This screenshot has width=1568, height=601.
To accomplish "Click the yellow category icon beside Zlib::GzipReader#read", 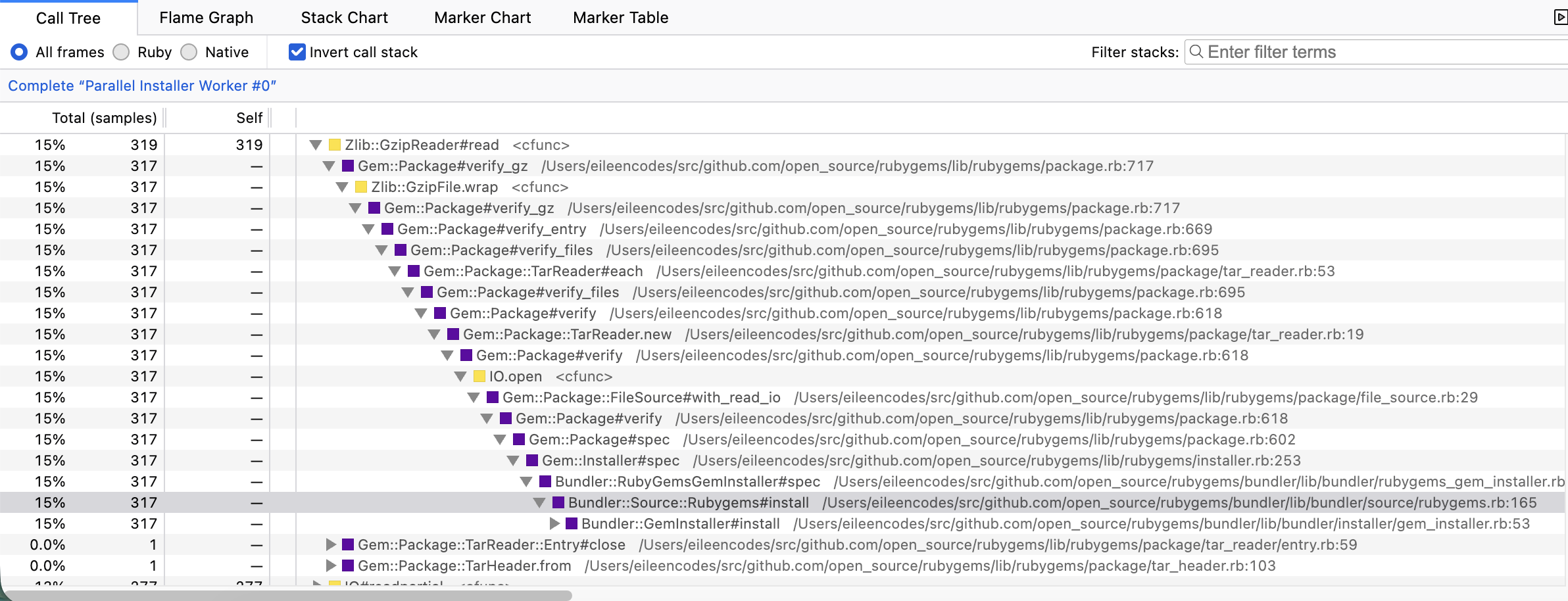I will (334, 145).
